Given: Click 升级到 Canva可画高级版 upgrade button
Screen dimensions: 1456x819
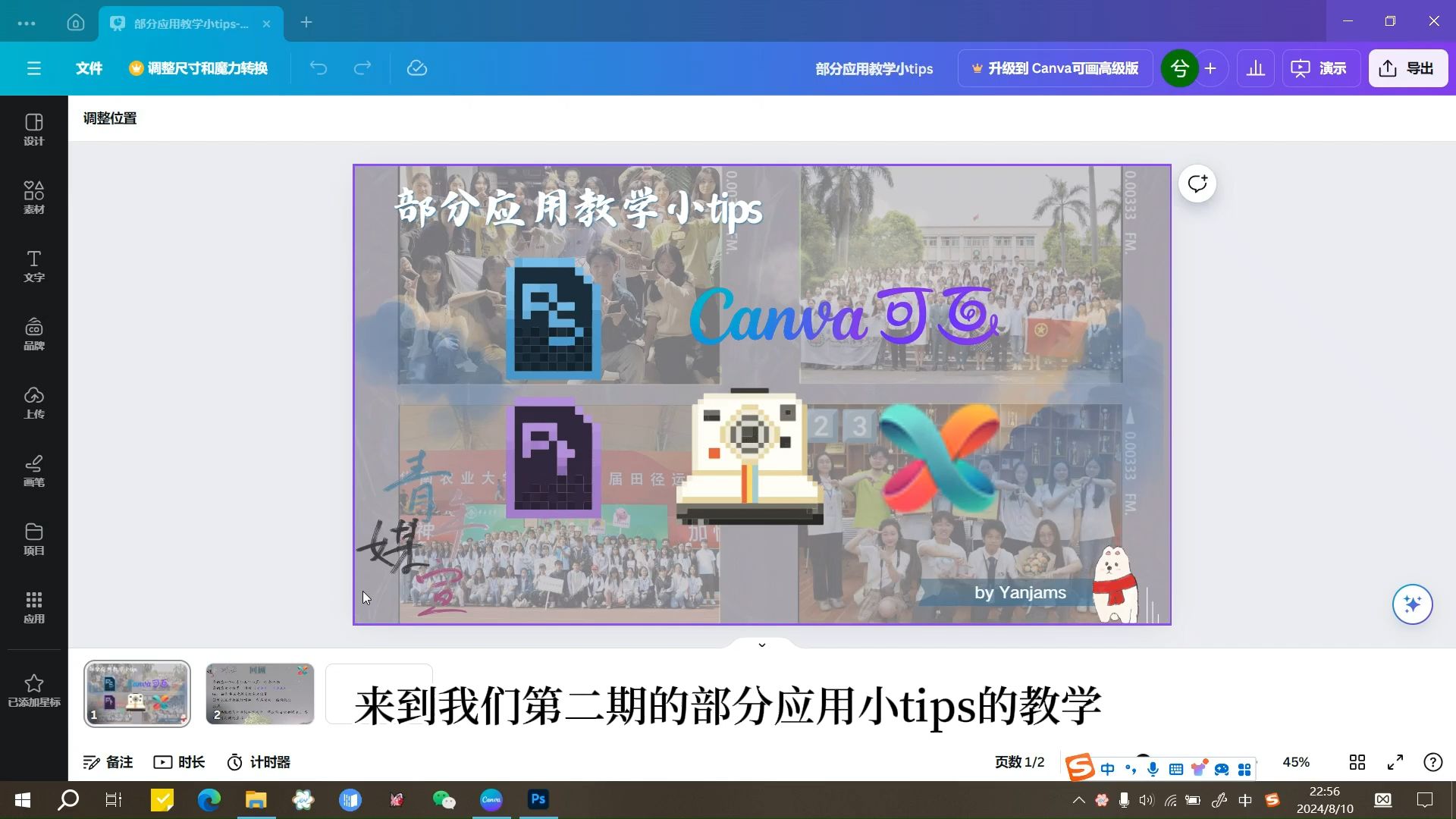Looking at the screenshot, I should pyautogui.click(x=1055, y=68).
